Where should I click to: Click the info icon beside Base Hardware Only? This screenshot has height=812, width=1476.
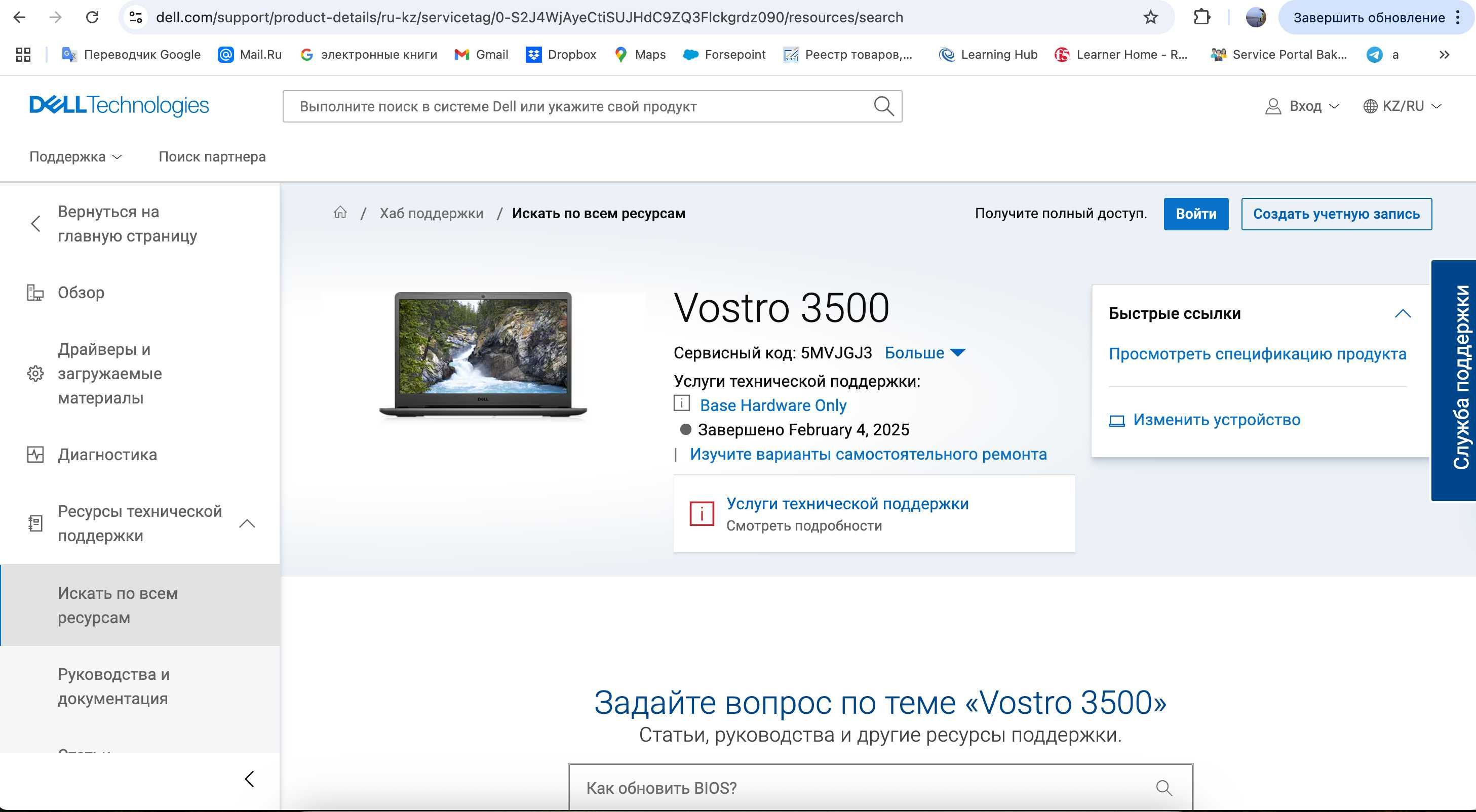tap(681, 403)
